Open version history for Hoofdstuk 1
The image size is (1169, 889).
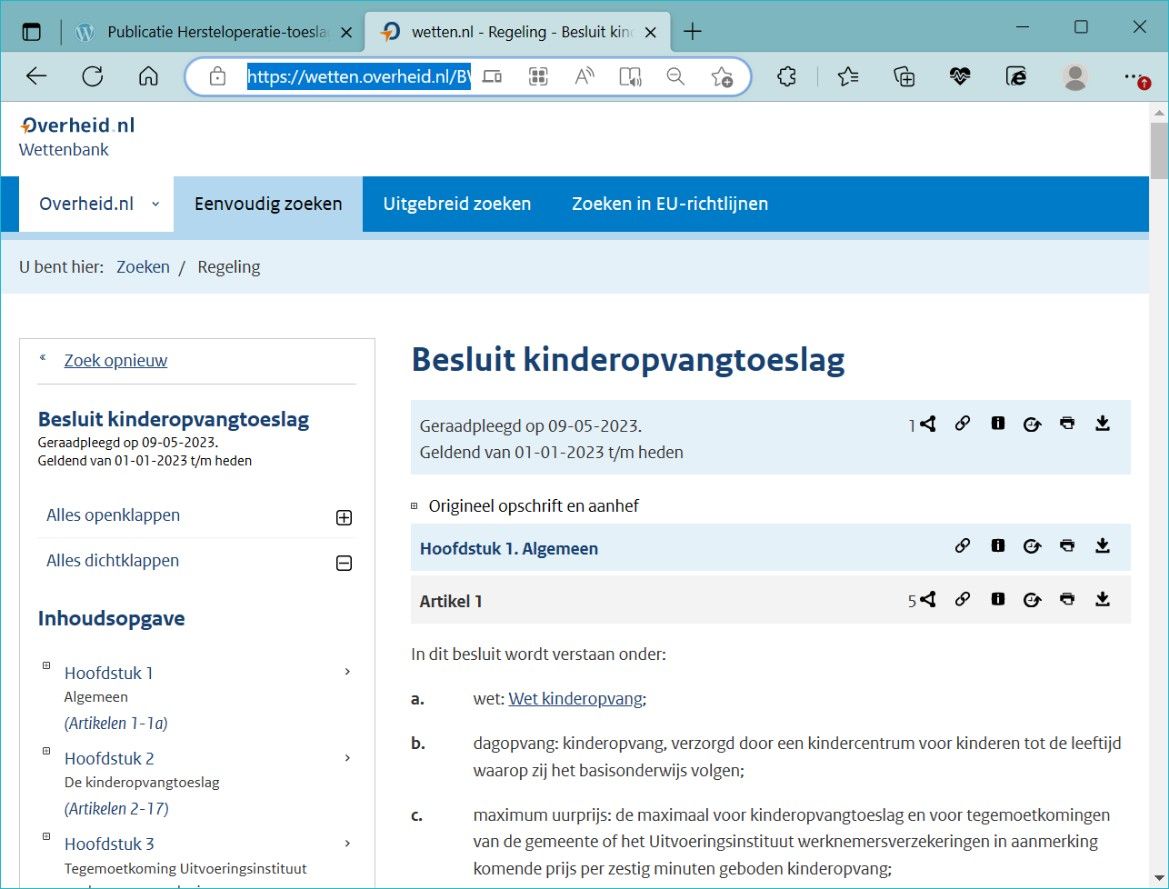[x=1032, y=547]
